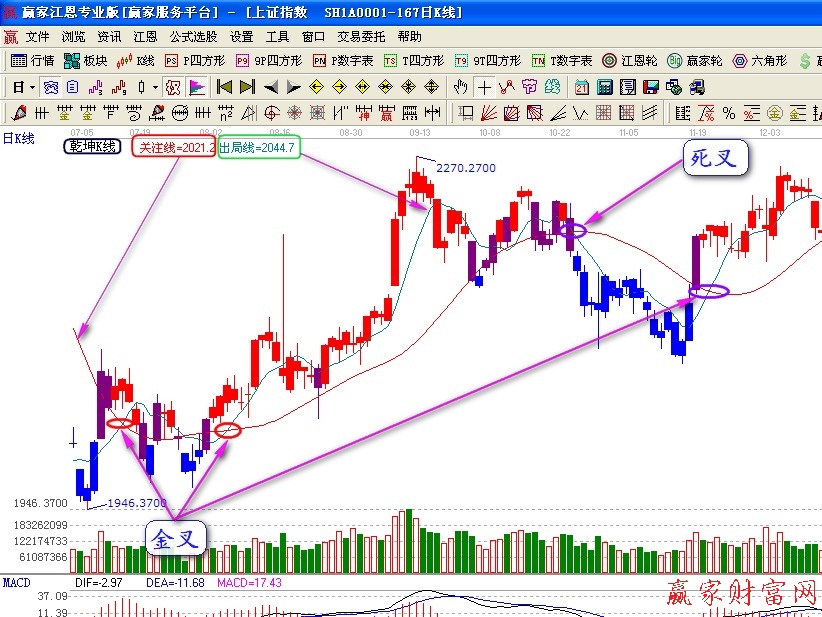822x617 pixels.
Task: Click the 2270.2700 peak price marker
Action: coord(465,168)
